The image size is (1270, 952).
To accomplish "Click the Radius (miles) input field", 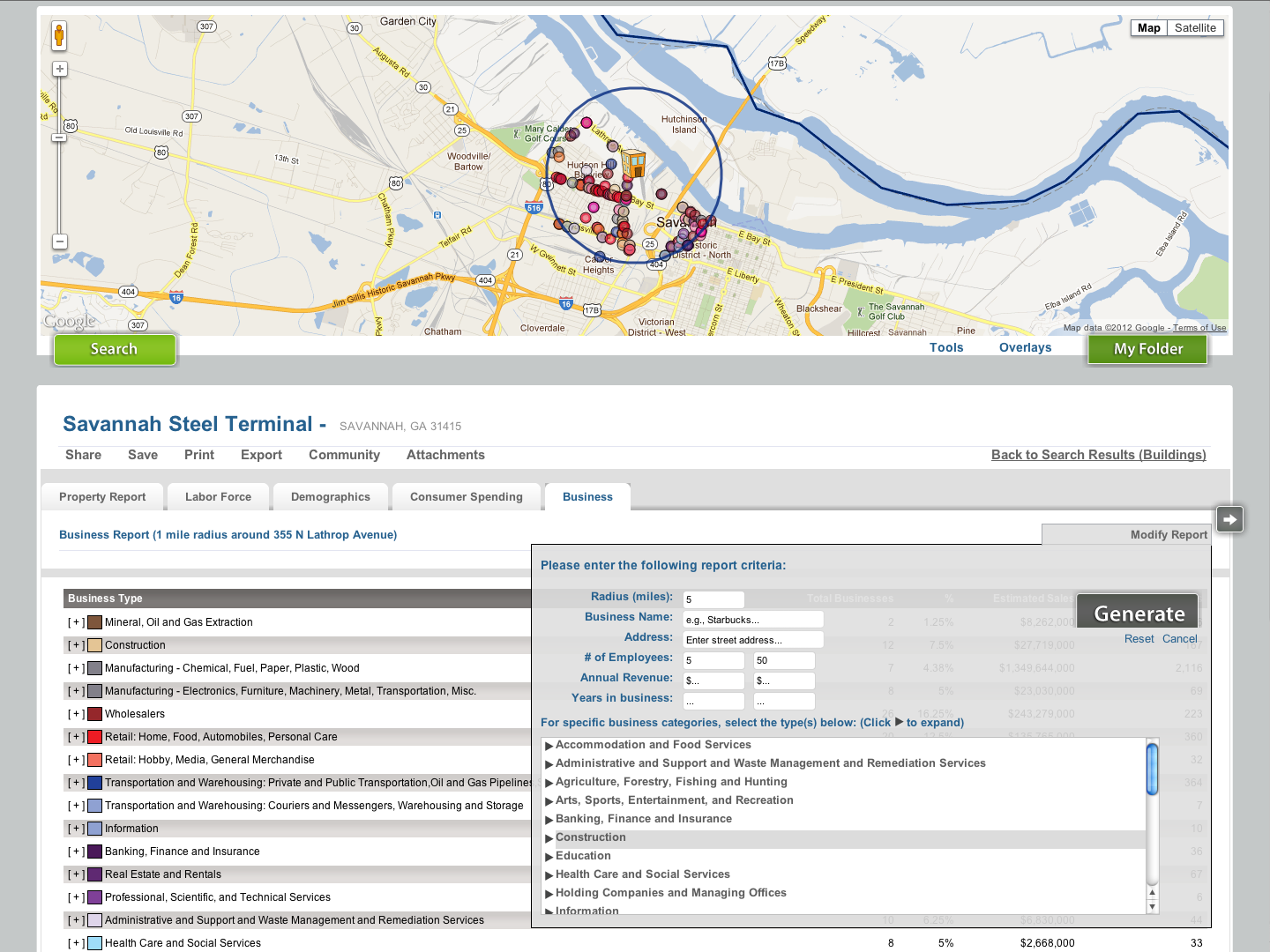I will [713, 599].
